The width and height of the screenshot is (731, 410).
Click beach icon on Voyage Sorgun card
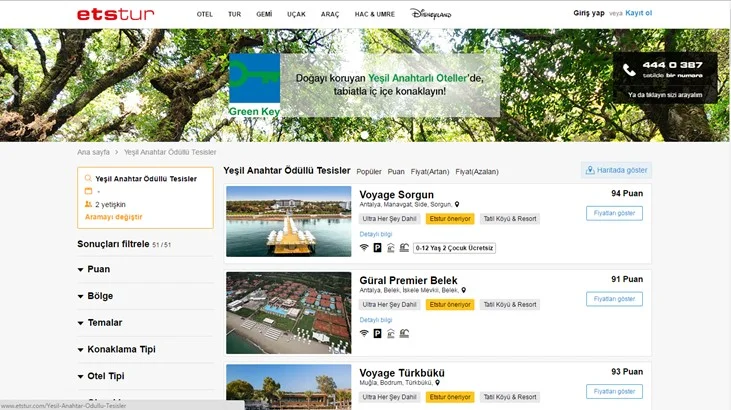(x=404, y=248)
